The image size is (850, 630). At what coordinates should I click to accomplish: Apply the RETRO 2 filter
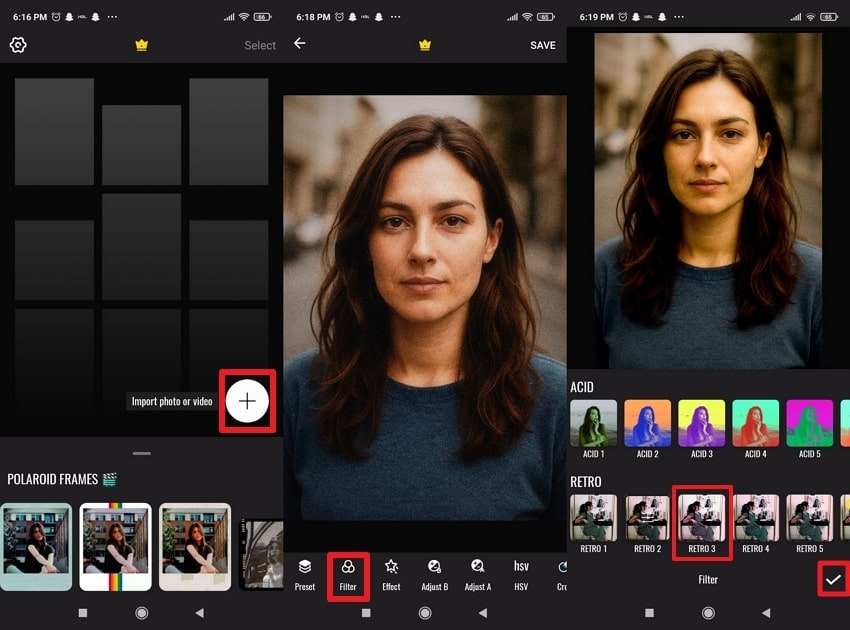click(647, 524)
